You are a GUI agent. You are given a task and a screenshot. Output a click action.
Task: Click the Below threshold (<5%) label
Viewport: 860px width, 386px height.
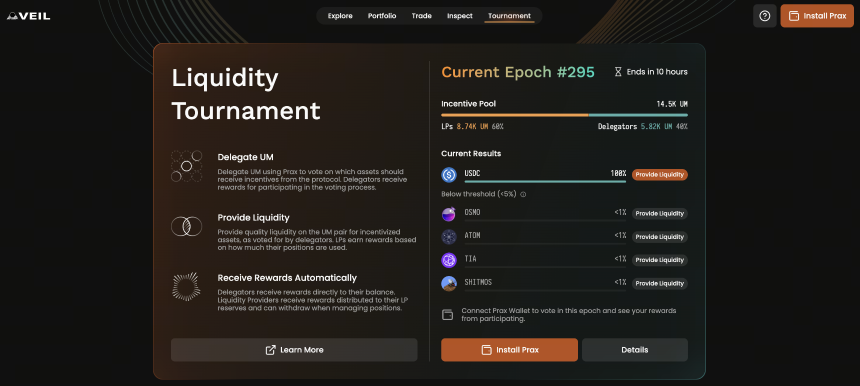point(479,194)
